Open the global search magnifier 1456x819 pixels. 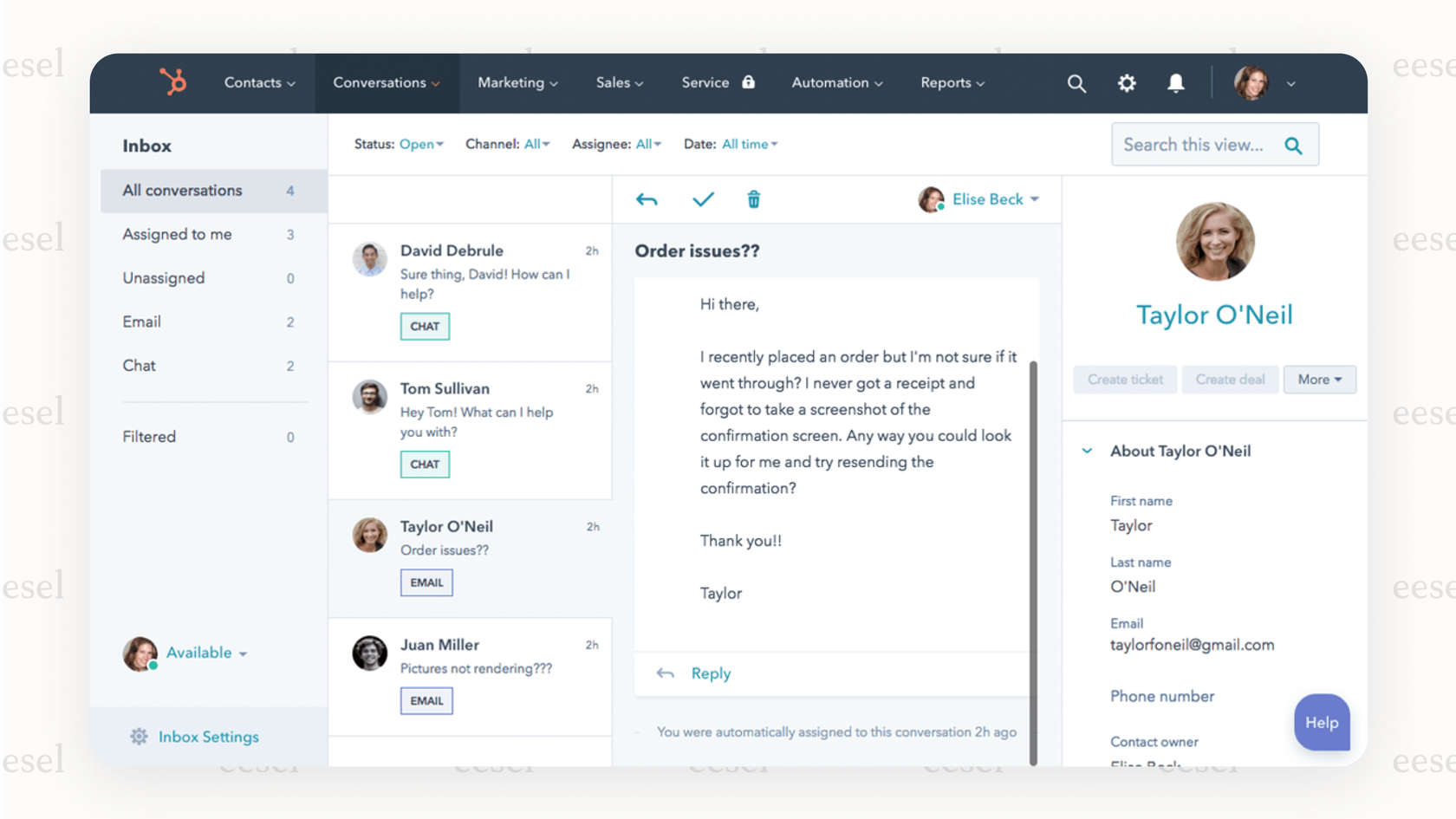pyautogui.click(x=1076, y=83)
